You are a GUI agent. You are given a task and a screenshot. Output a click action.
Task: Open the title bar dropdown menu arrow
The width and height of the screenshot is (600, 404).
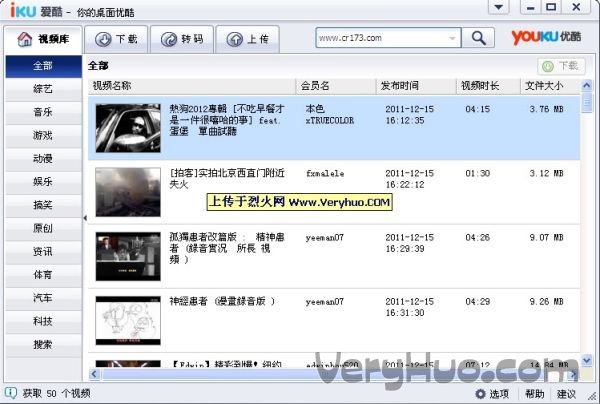point(499,7)
